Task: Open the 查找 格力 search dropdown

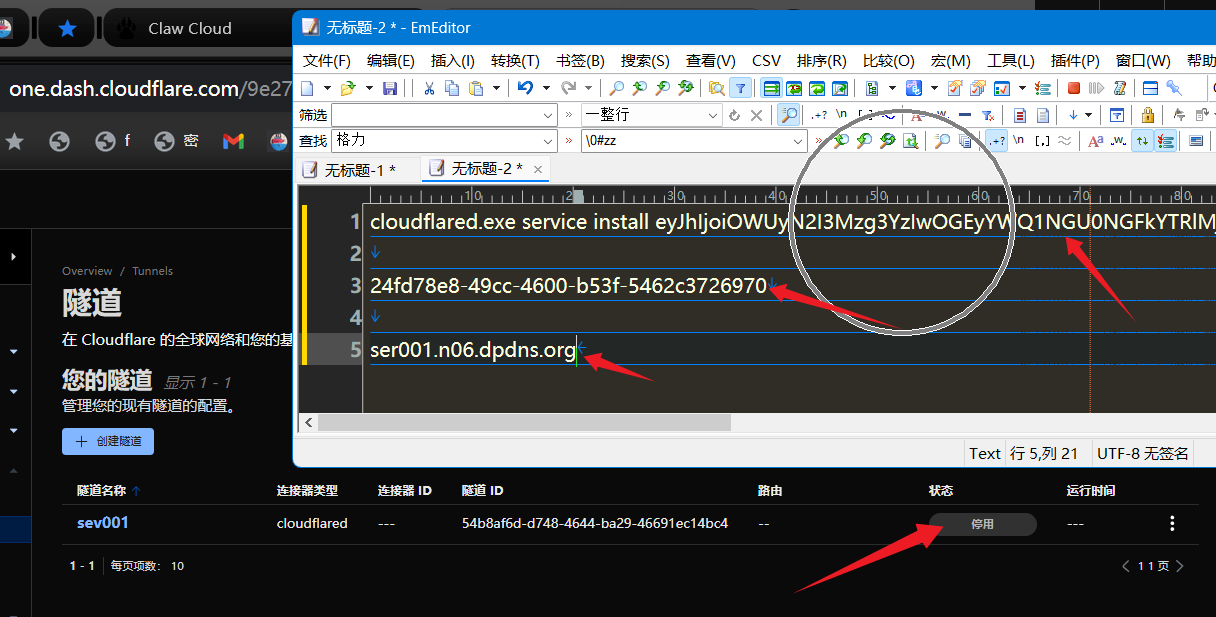Action: pos(547,141)
